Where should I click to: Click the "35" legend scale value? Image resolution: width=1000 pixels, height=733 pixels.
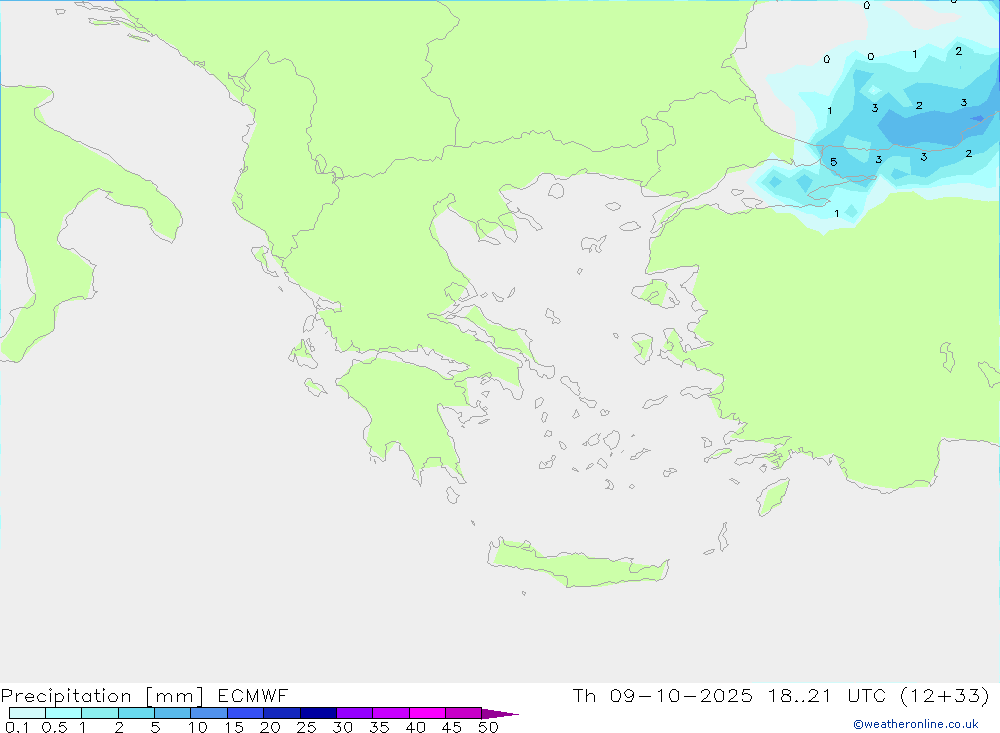point(379,727)
